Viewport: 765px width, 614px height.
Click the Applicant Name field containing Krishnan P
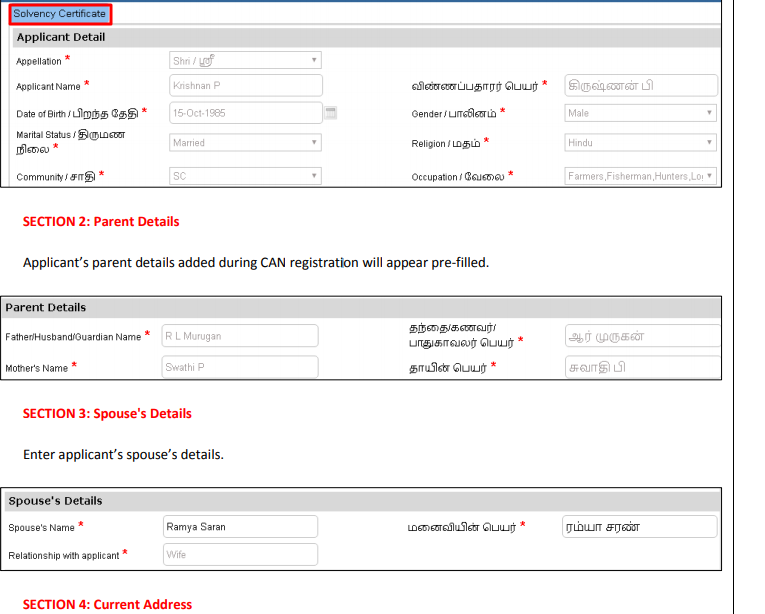click(246, 85)
